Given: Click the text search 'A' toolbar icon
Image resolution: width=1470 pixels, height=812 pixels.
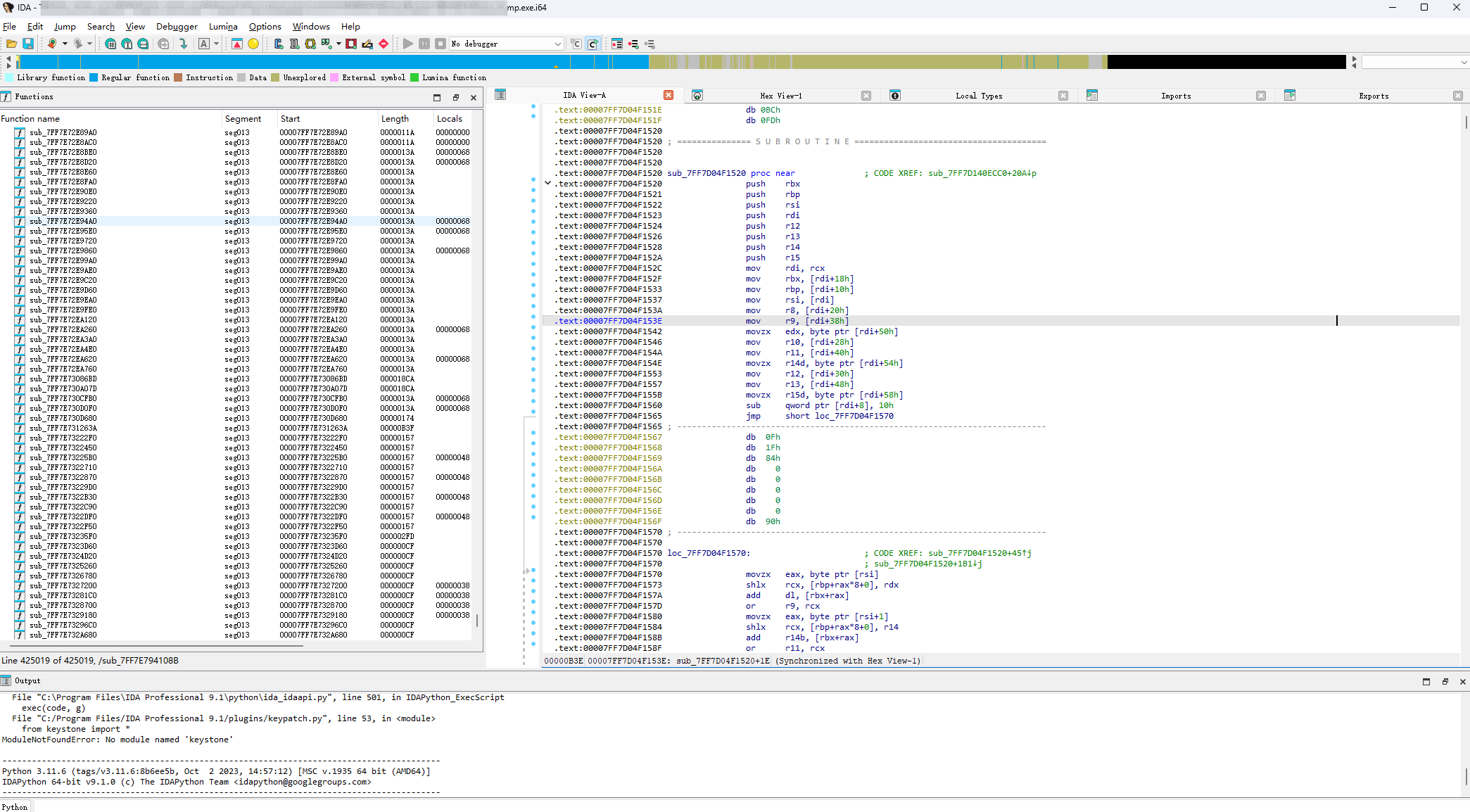Looking at the screenshot, I should coord(203,44).
